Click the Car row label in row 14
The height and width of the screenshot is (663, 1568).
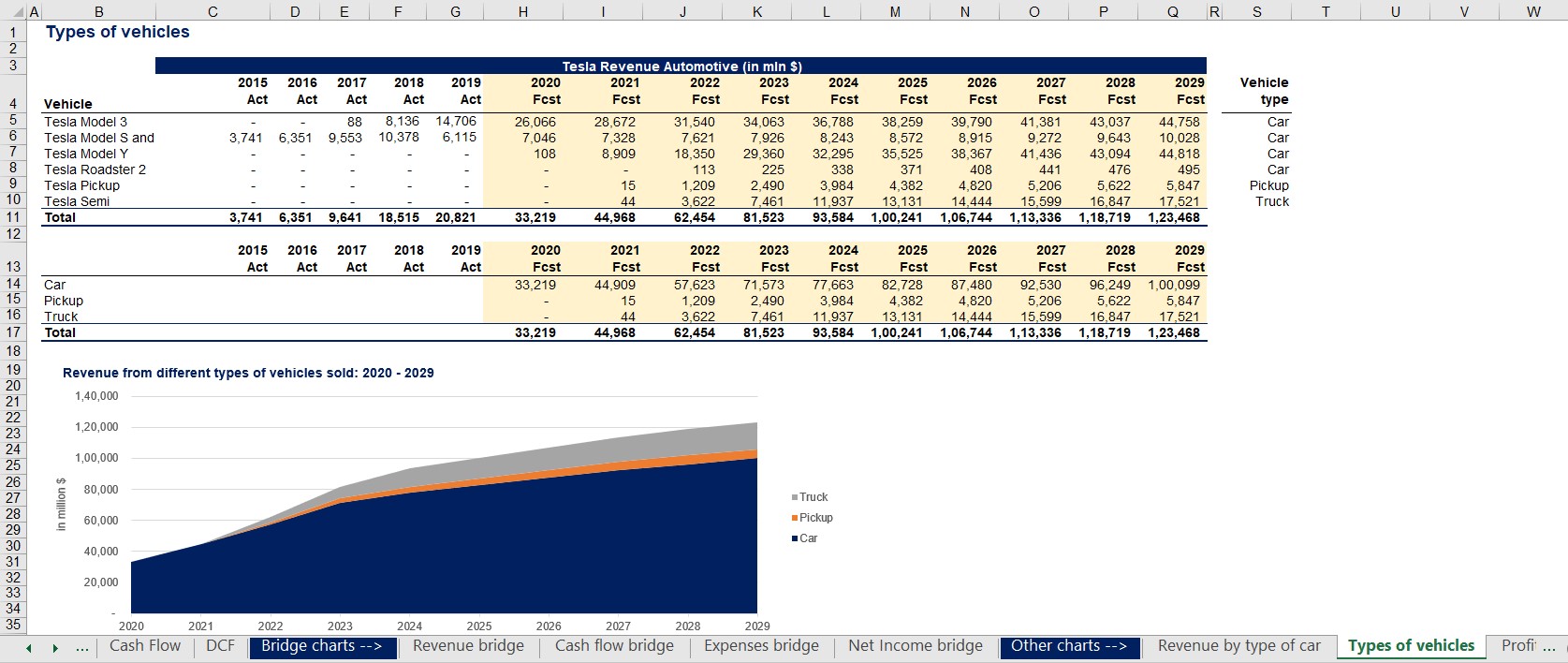pos(55,285)
